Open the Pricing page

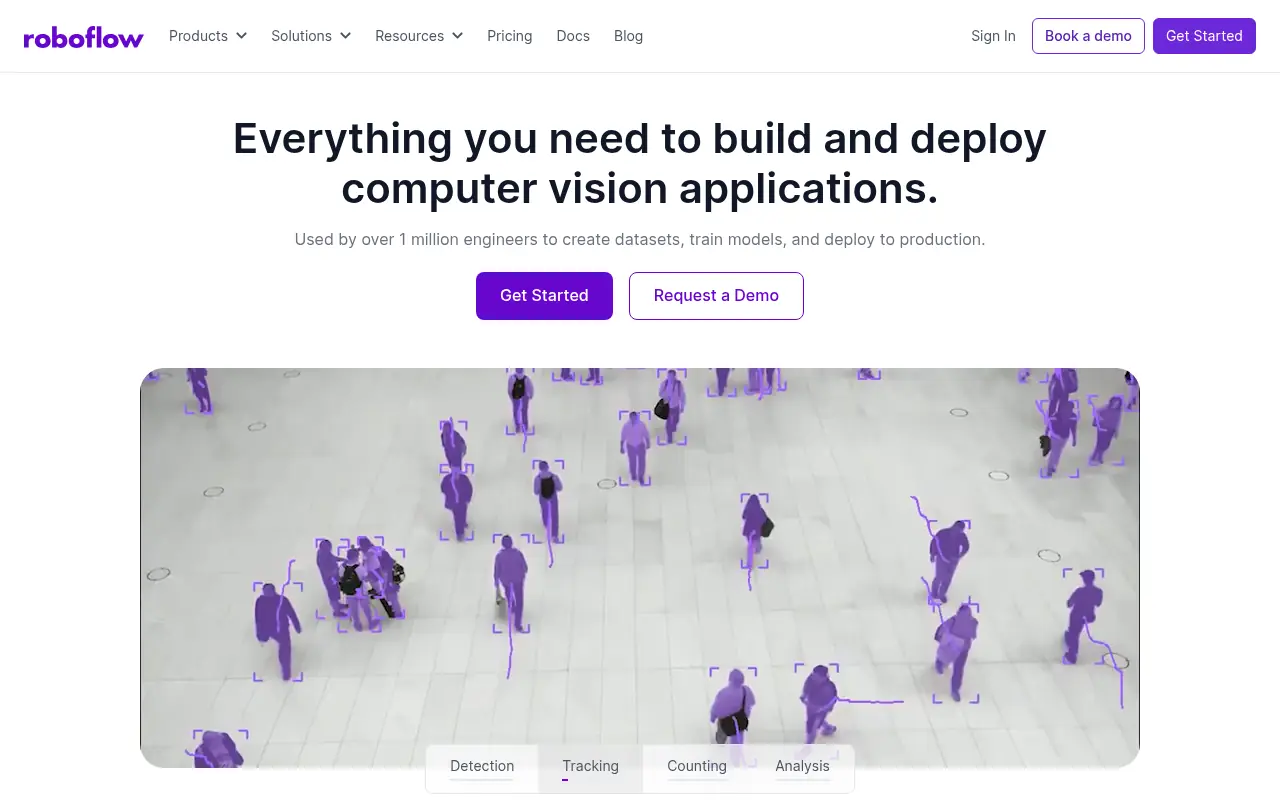pos(509,36)
